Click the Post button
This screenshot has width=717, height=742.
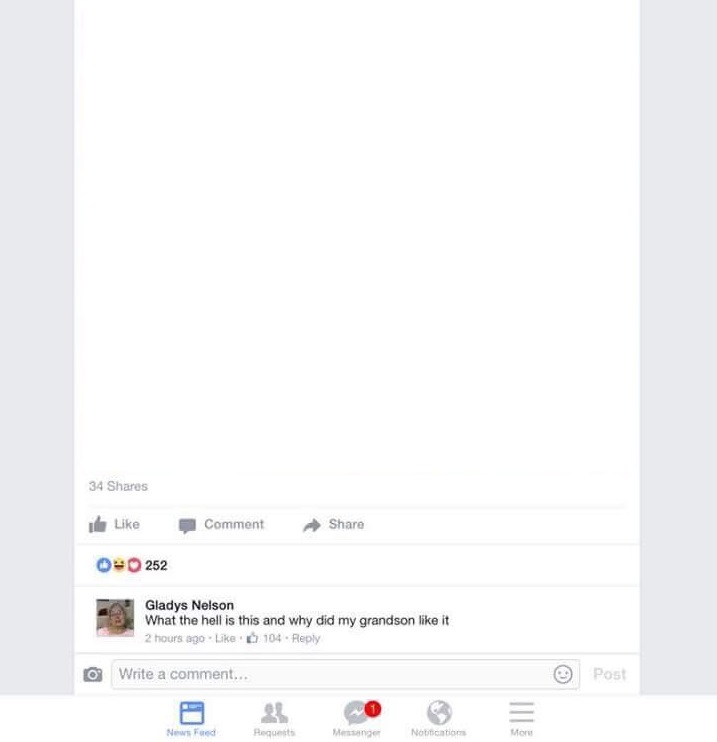pos(610,674)
